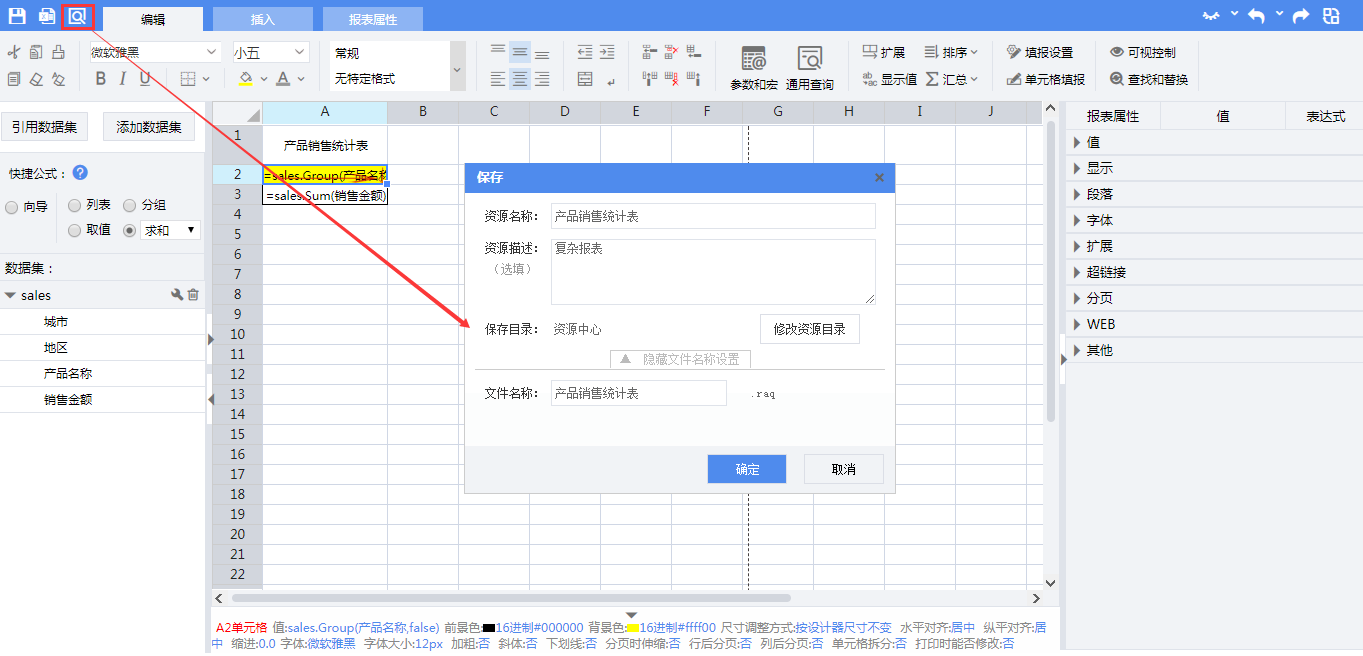The image size is (1363, 656).
Task: Delete the sales dataset with trash icon
Action: click(x=193, y=295)
